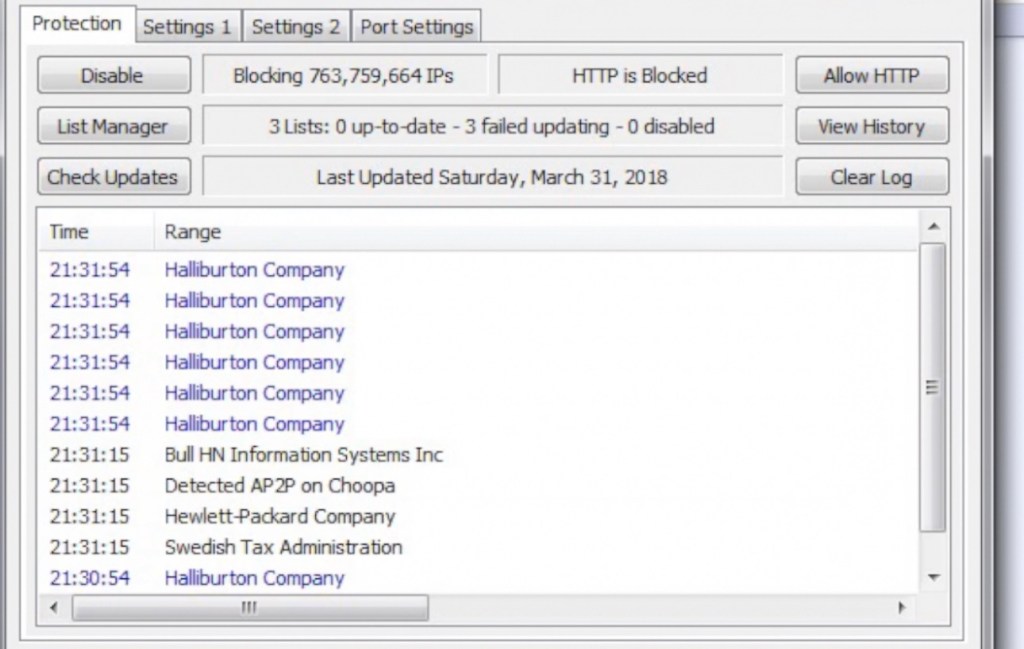Viewport: 1024px width, 649px height.
Task: Go to the Port Settings tab
Action: [x=417, y=27]
